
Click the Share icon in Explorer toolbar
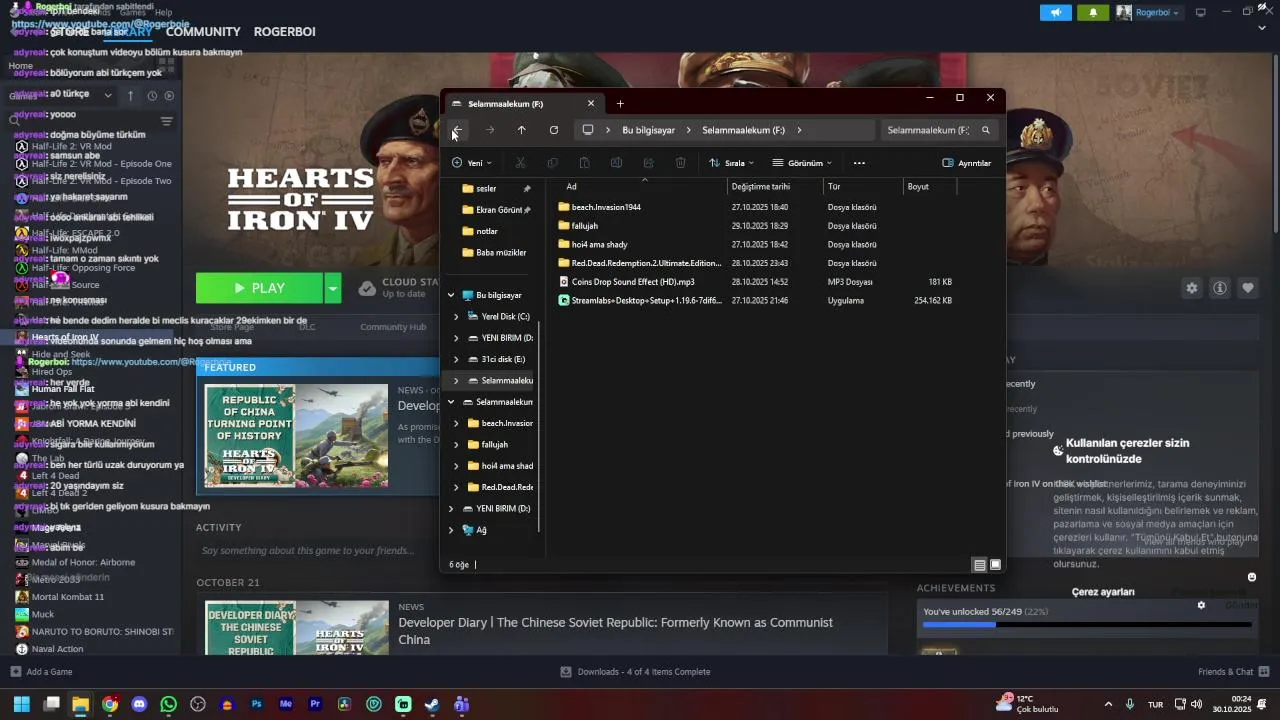(648, 163)
